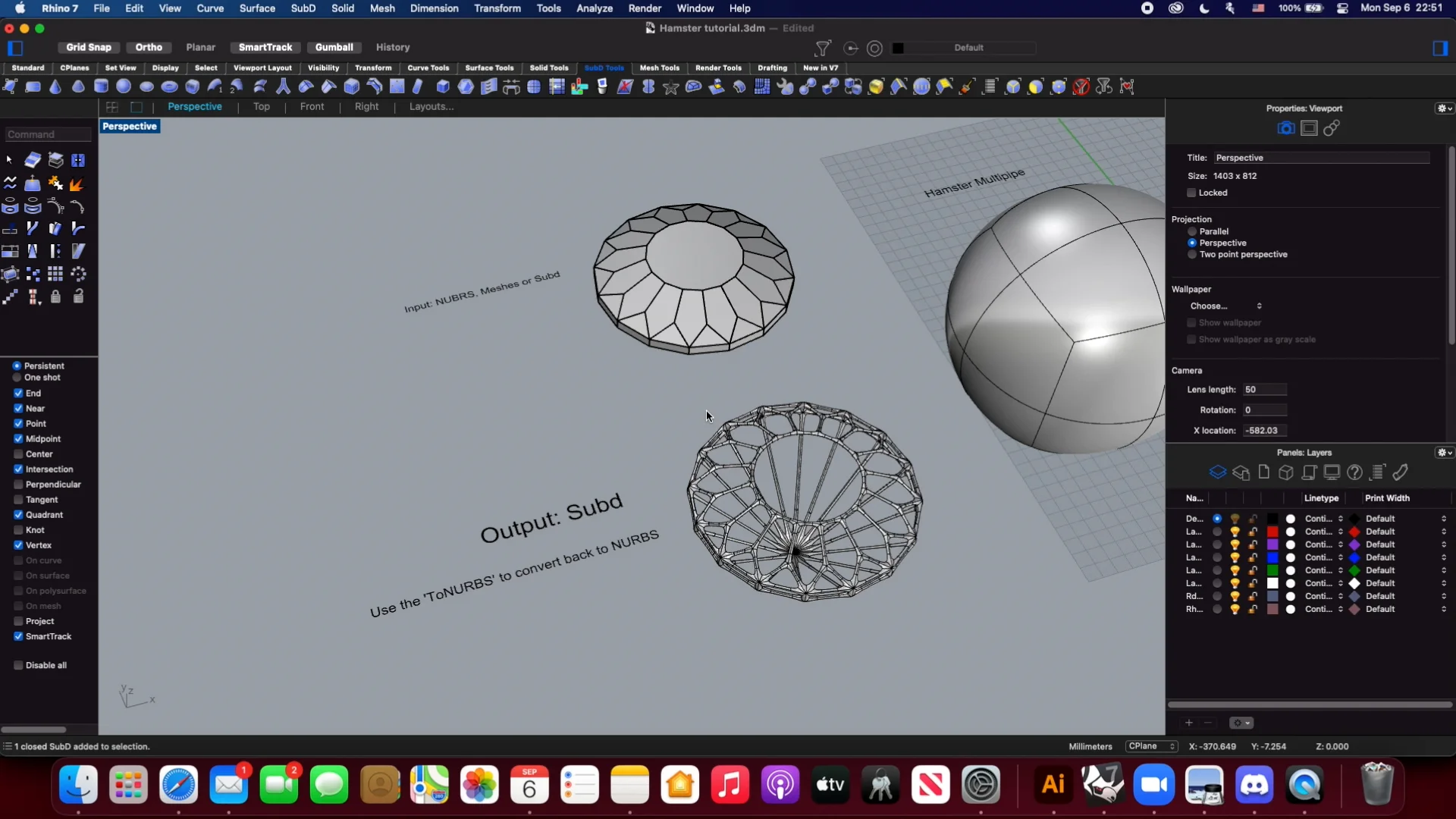
Task: Expand the Layers panel gear menu
Action: pyautogui.click(x=1445, y=453)
